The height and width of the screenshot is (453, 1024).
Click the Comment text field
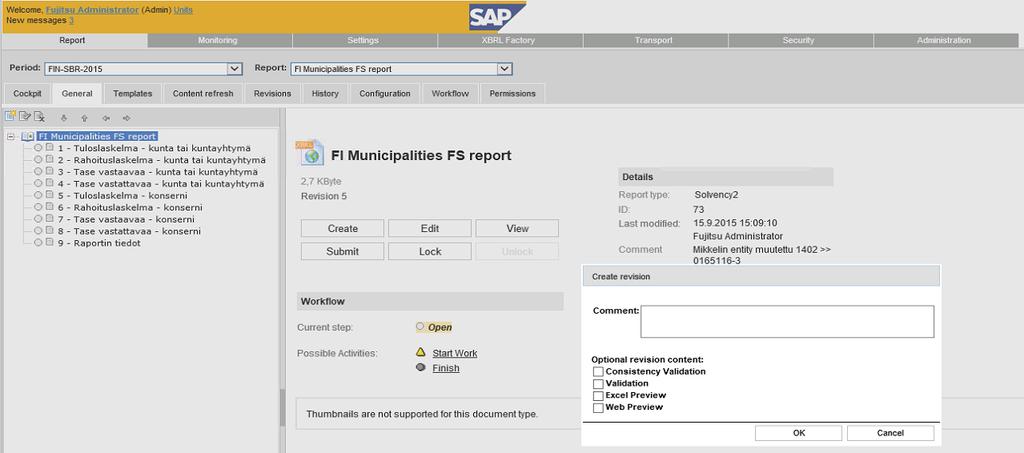pos(787,321)
